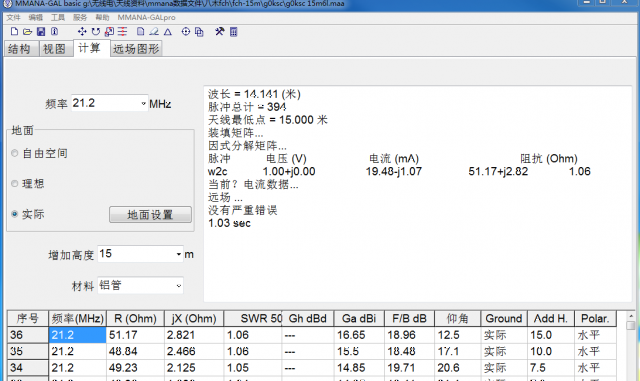Open the 编辑 menu
Screen dimensions: 640x381
pyautogui.click(x=36, y=17)
